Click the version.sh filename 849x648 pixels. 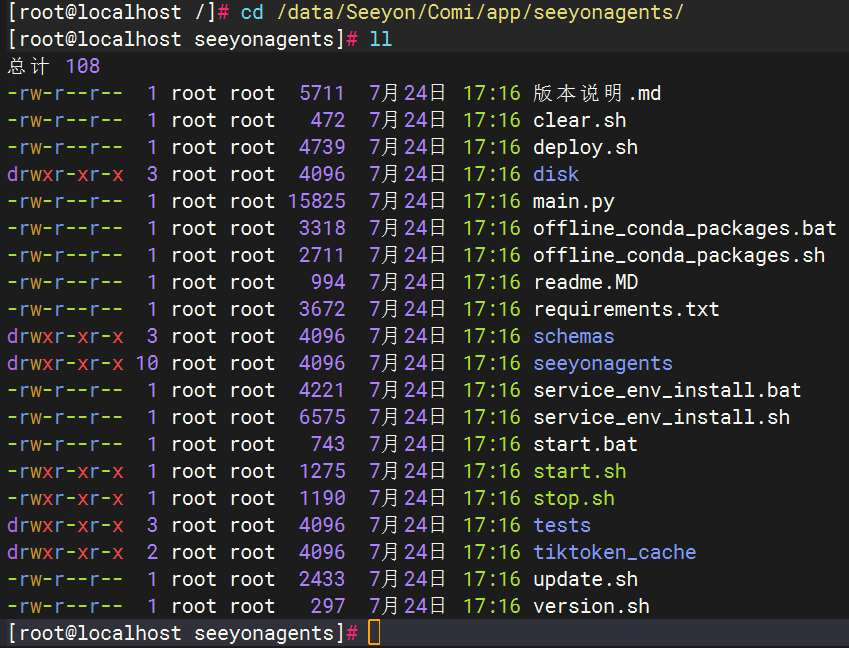[591, 607]
